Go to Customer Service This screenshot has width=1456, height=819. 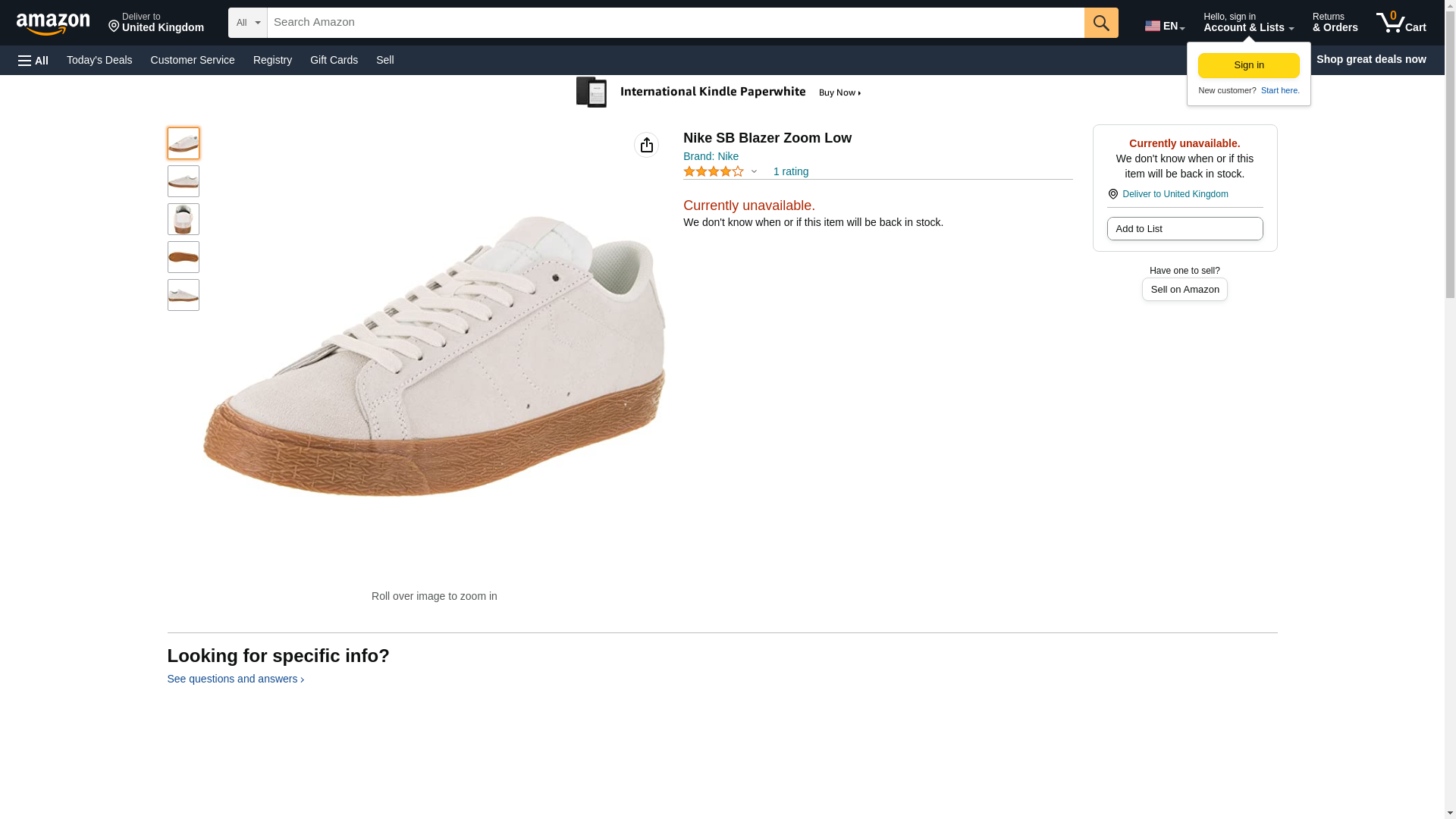tap(193, 60)
